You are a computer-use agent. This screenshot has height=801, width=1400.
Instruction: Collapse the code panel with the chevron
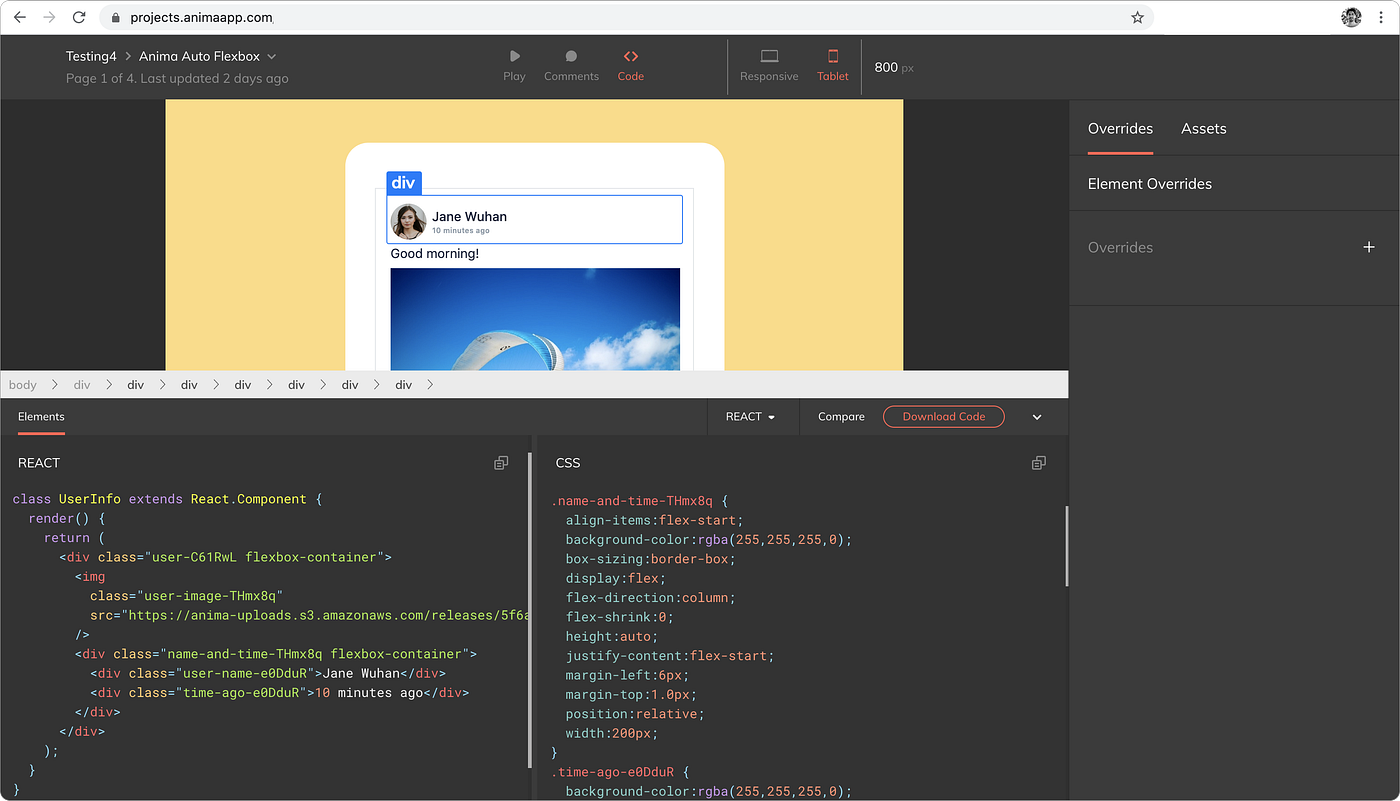pos(1037,417)
